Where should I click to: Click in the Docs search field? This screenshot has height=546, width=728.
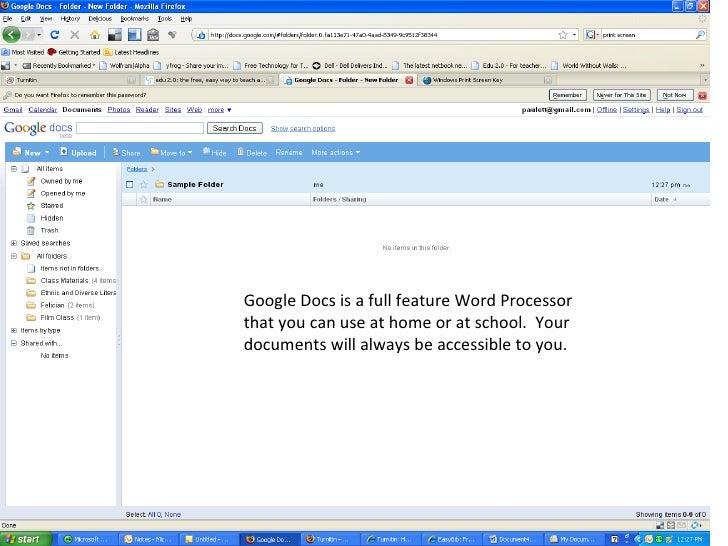[140, 128]
